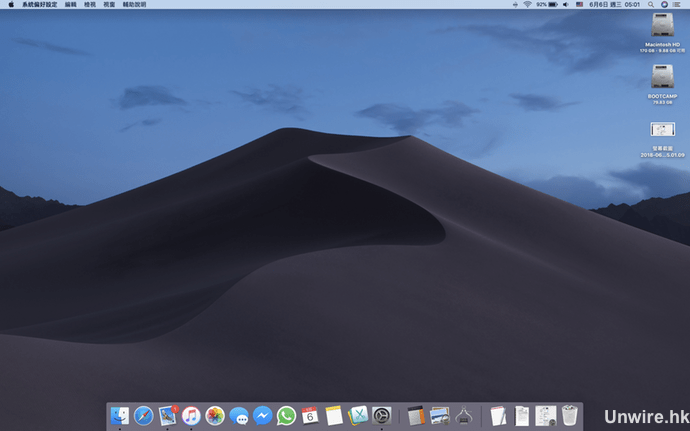Open Finder from the Dock
690x431 pixels.
(x=120, y=416)
